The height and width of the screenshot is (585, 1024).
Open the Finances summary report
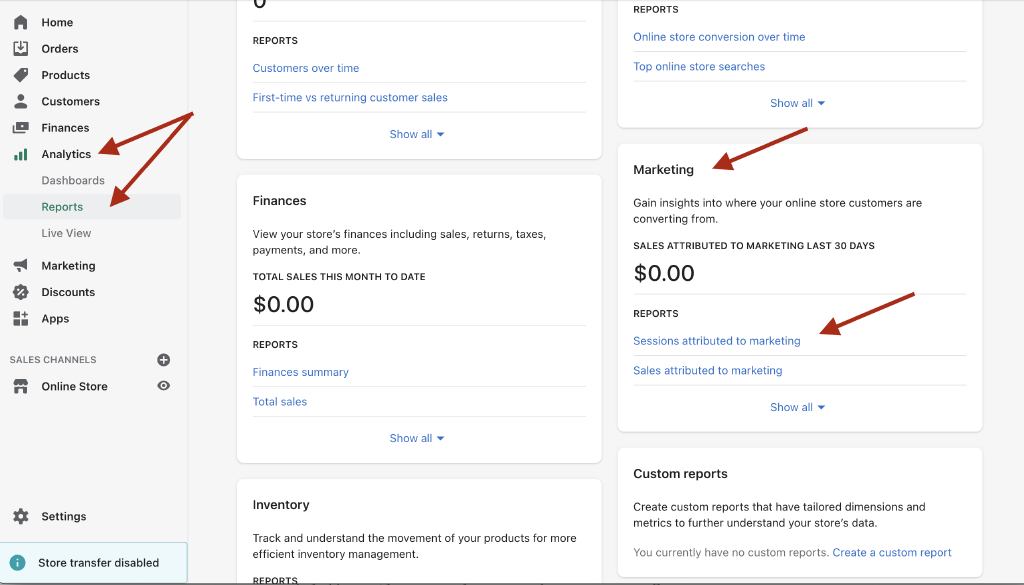tap(301, 371)
